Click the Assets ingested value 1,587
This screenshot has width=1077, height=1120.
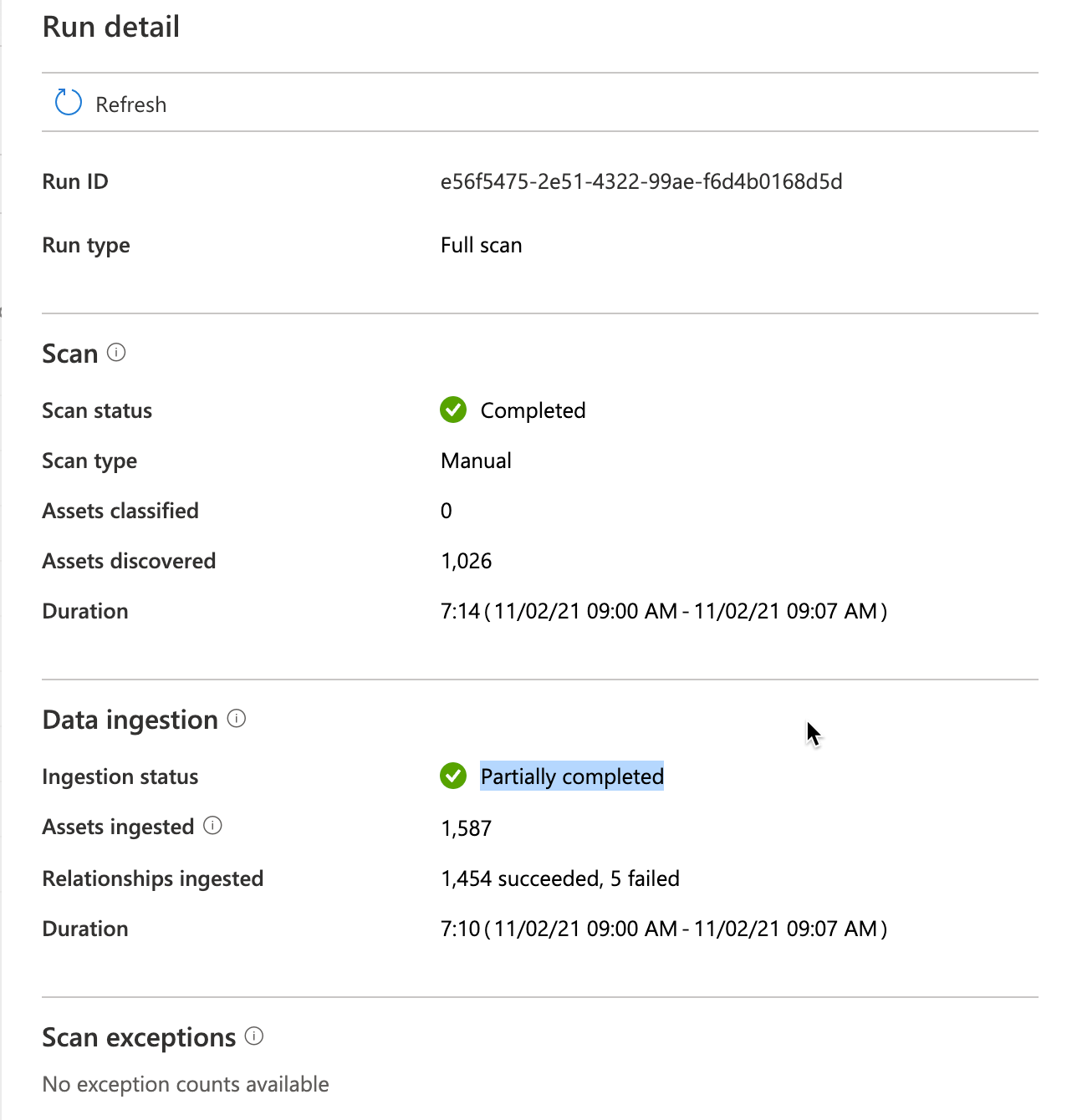(x=466, y=828)
